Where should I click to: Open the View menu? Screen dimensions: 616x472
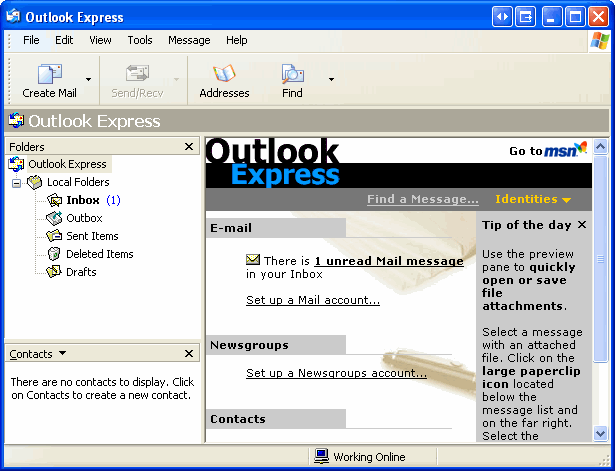100,40
